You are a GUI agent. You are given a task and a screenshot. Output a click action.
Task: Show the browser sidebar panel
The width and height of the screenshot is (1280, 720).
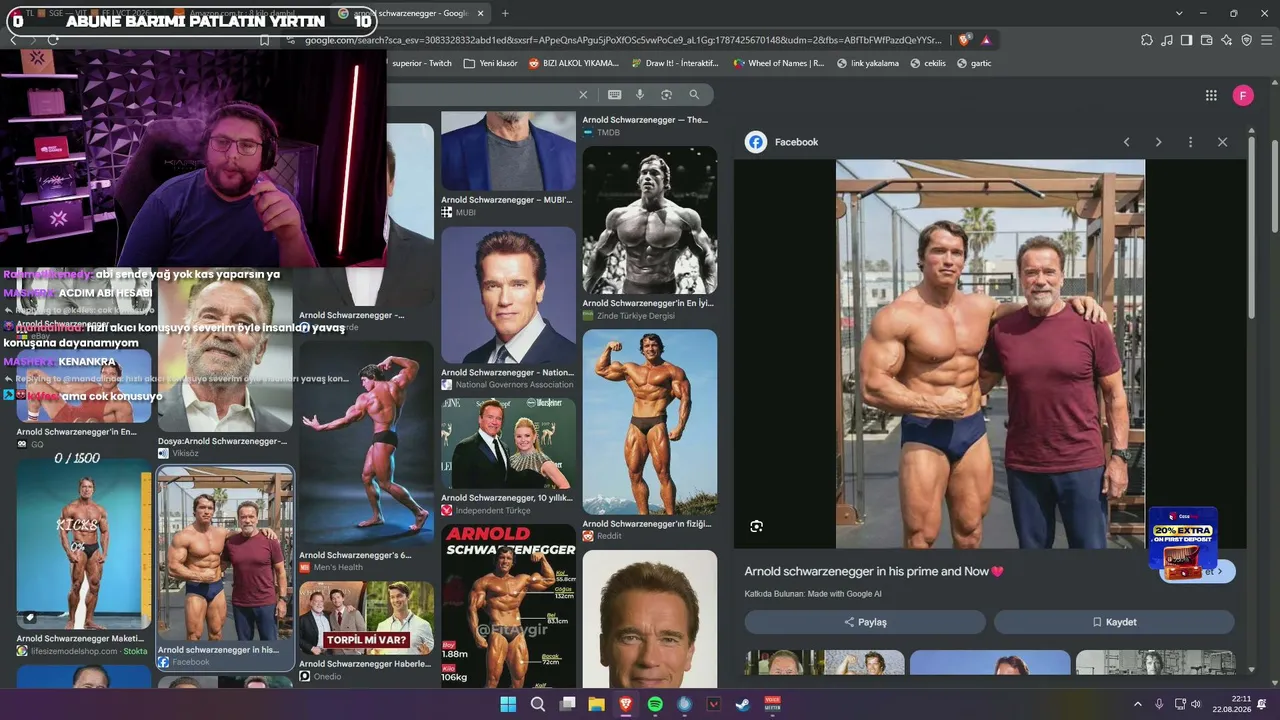click(x=1187, y=40)
